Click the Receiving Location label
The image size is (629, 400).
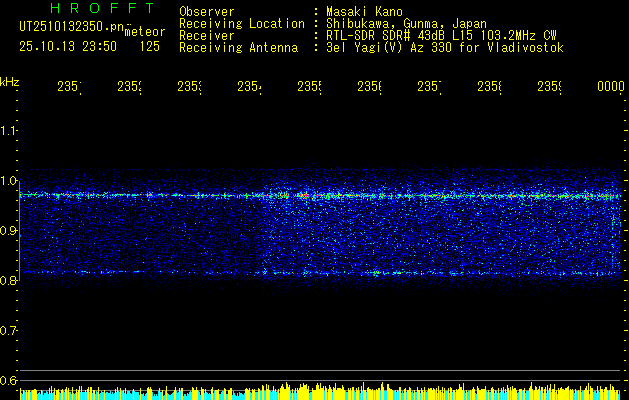(x=242, y=24)
